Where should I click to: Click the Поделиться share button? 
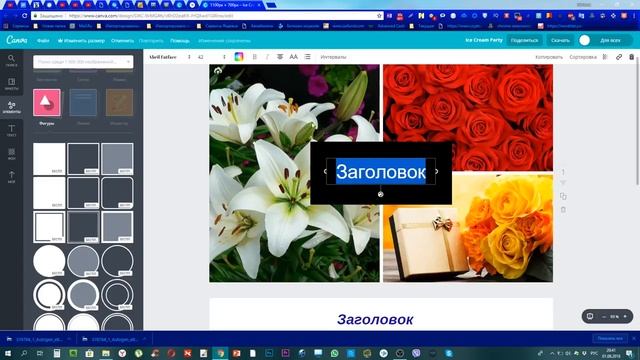point(524,40)
